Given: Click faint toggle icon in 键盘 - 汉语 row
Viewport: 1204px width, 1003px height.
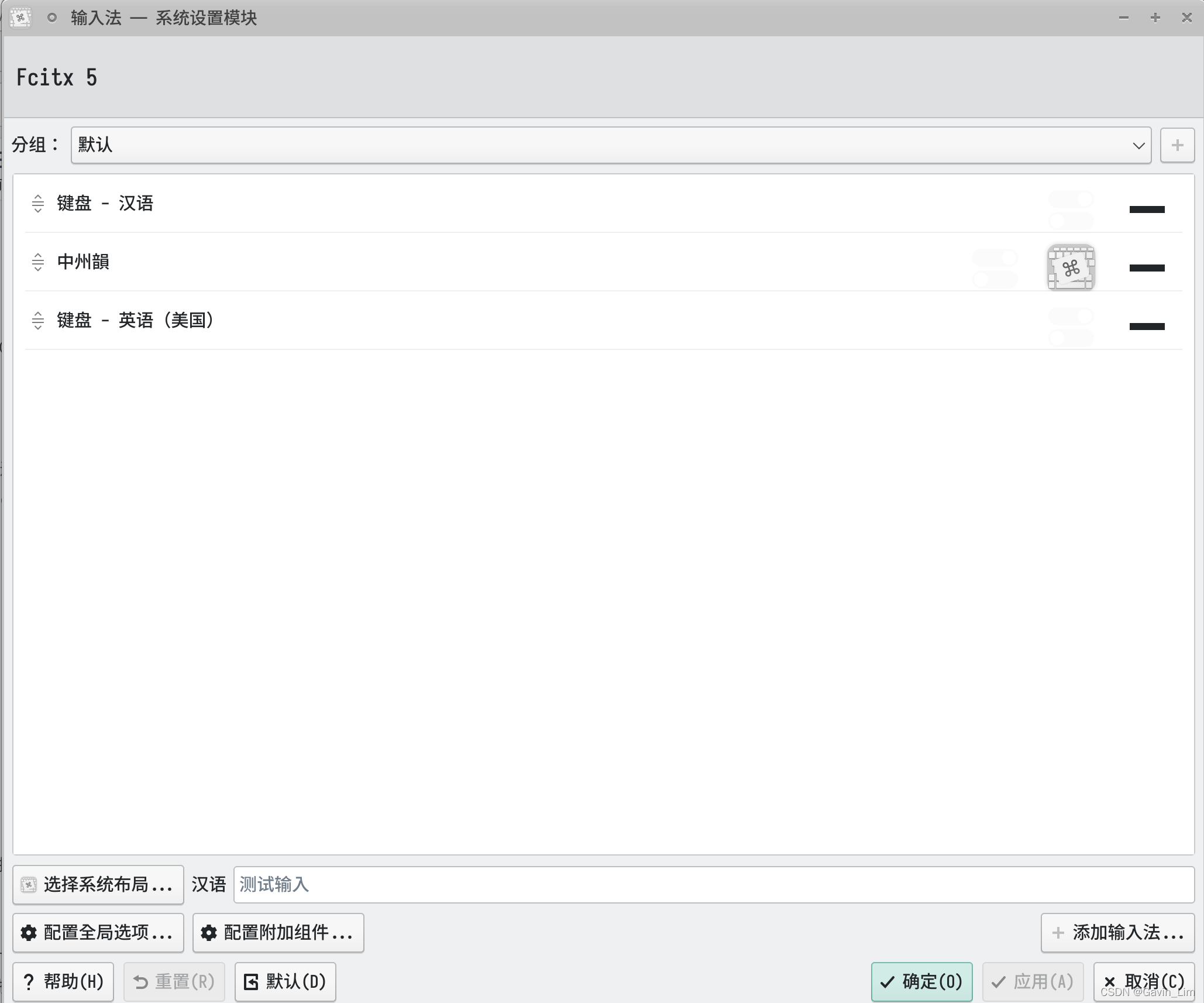Looking at the screenshot, I should [1071, 209].
